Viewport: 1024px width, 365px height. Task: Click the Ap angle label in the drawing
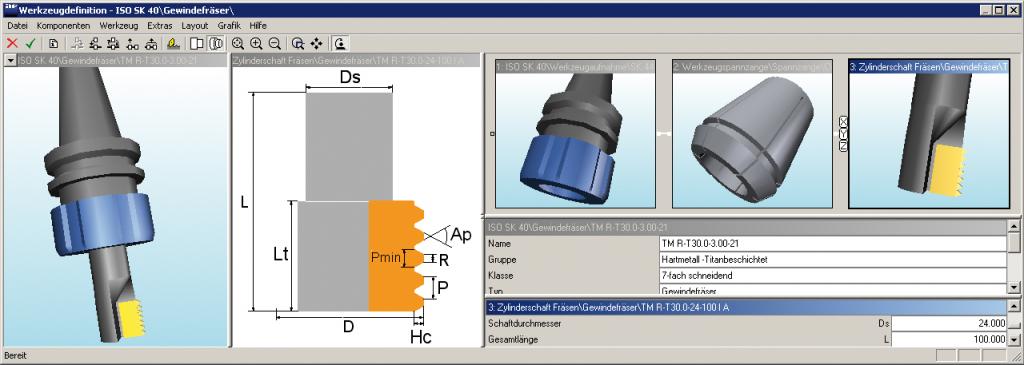461,235
